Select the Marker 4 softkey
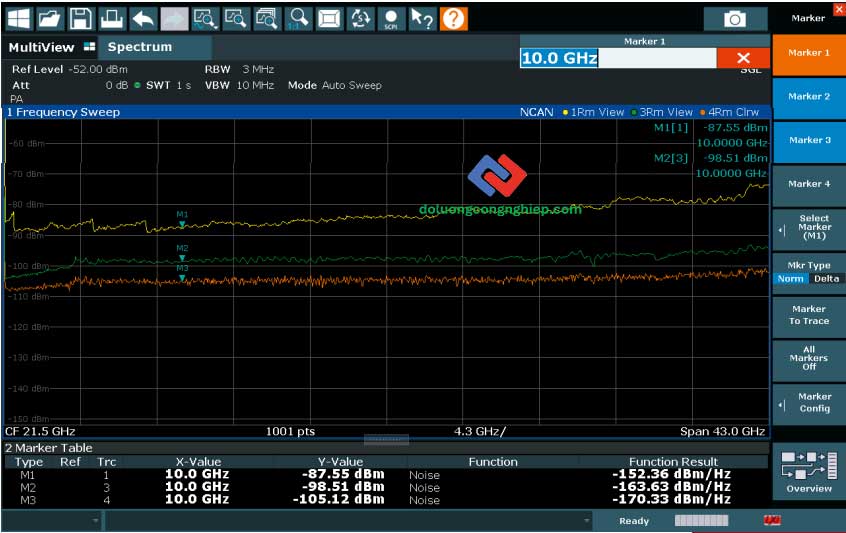The image size is (846, 533). click(x=809, y=185)
